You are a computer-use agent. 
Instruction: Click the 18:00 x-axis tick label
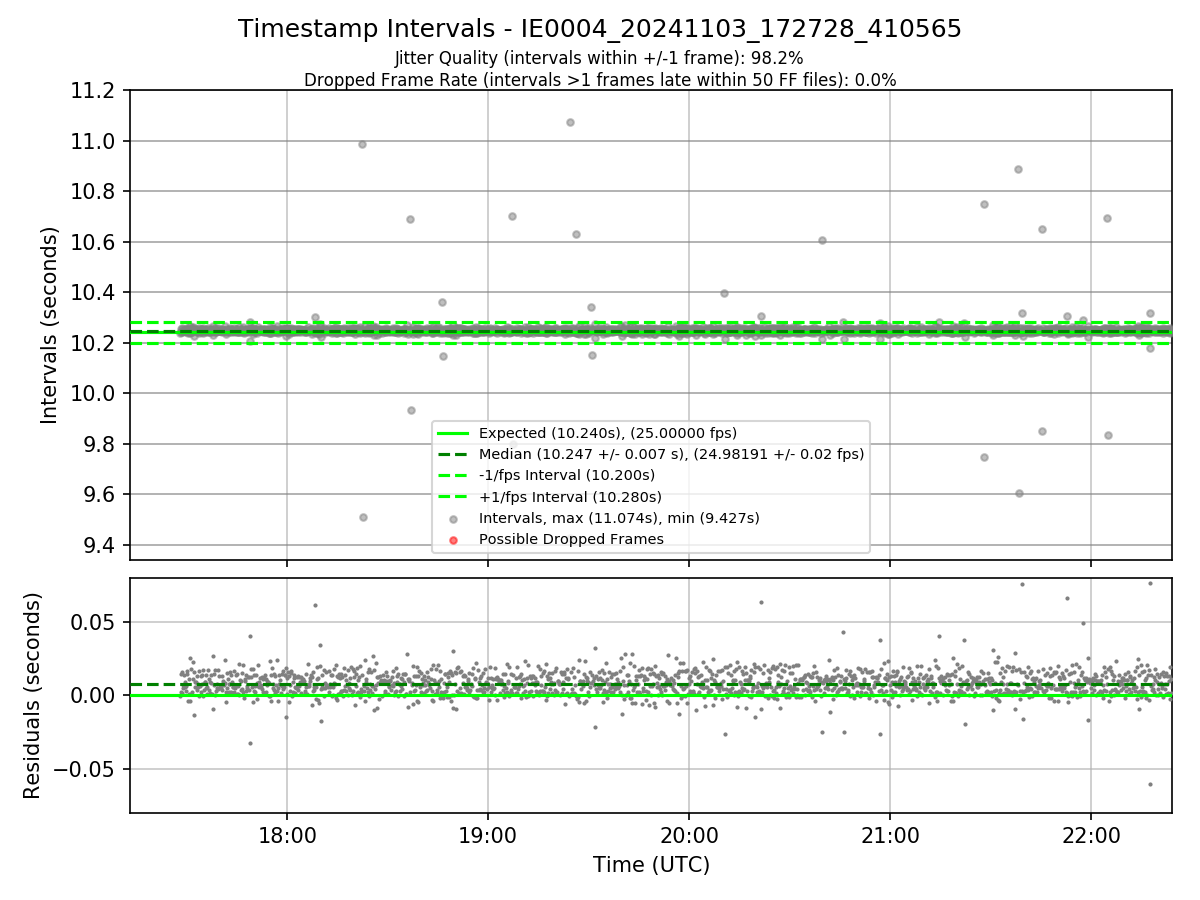coord(287,834)
